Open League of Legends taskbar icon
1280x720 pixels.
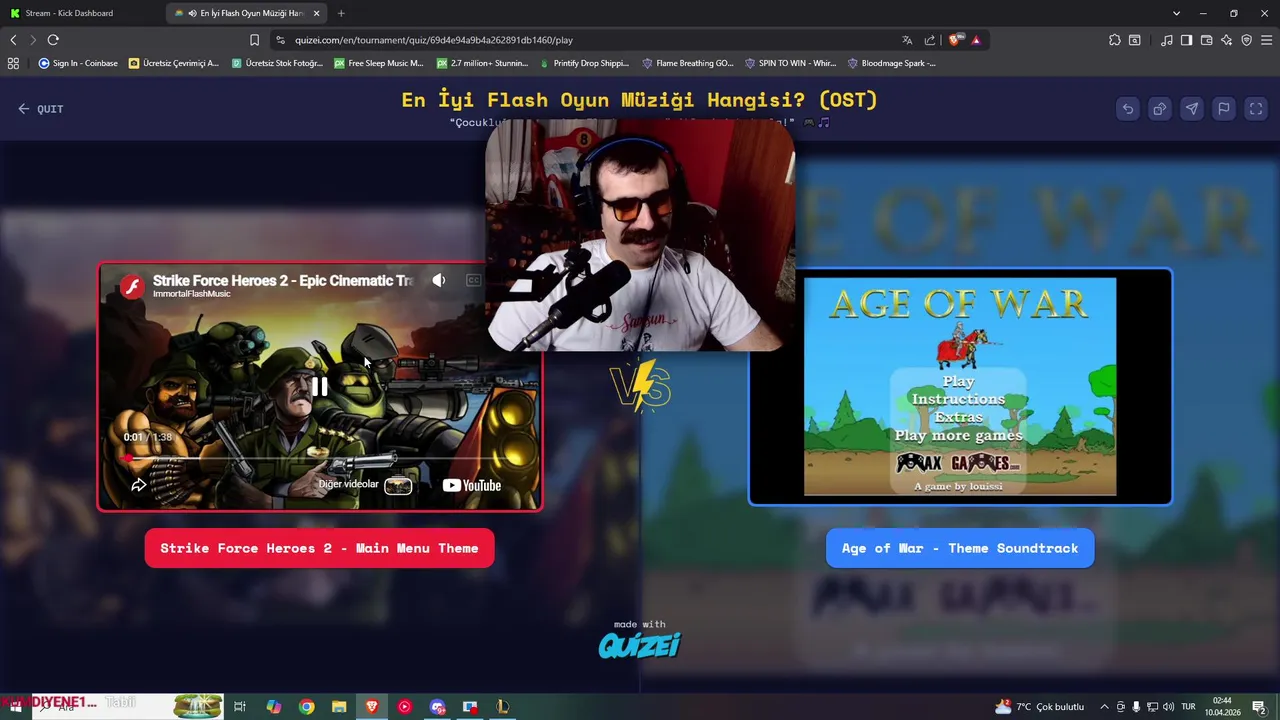click(503, 707)
